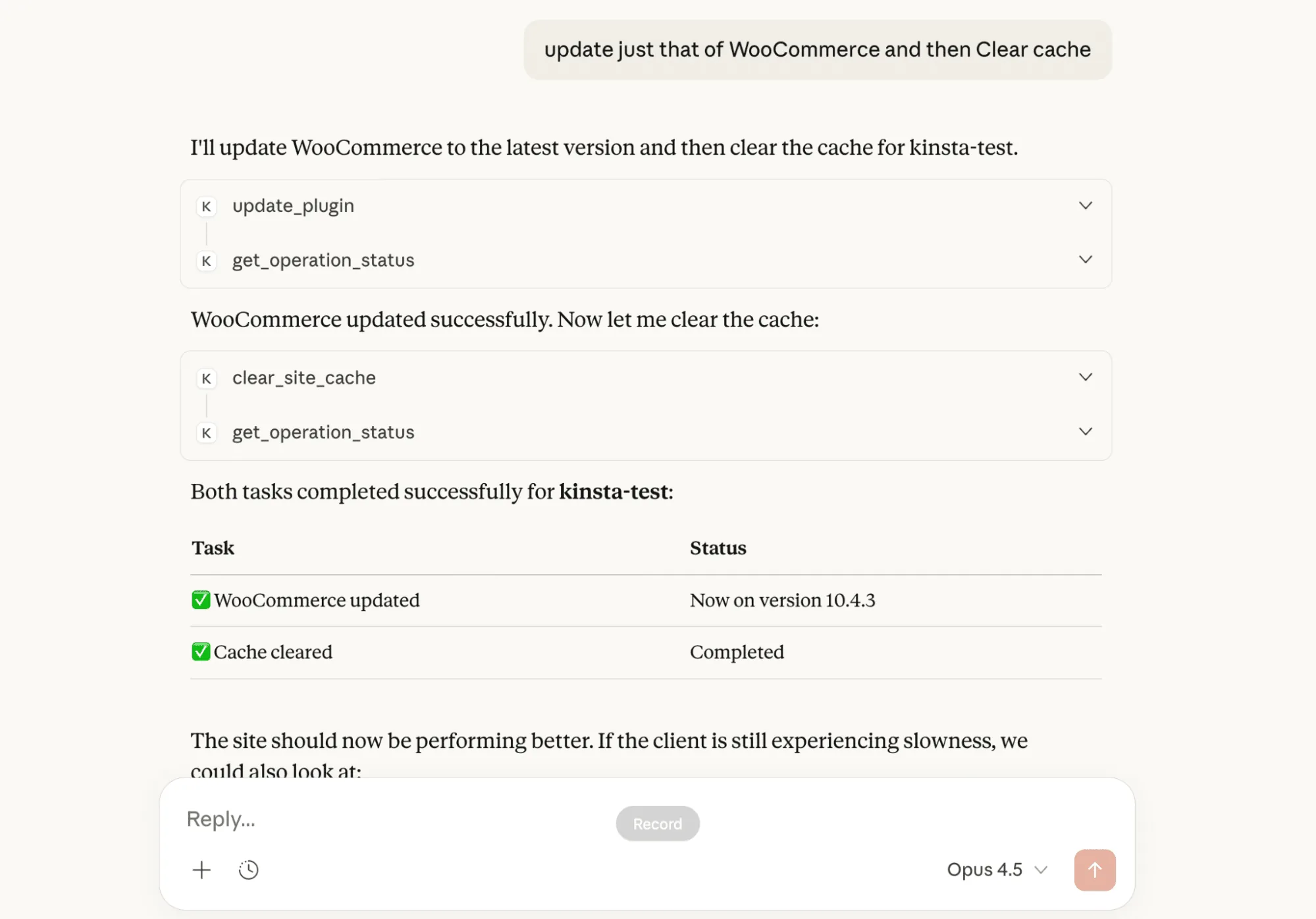1316x919 pixels.
Task: Open the history clock icon
Action: pos(248,870)
